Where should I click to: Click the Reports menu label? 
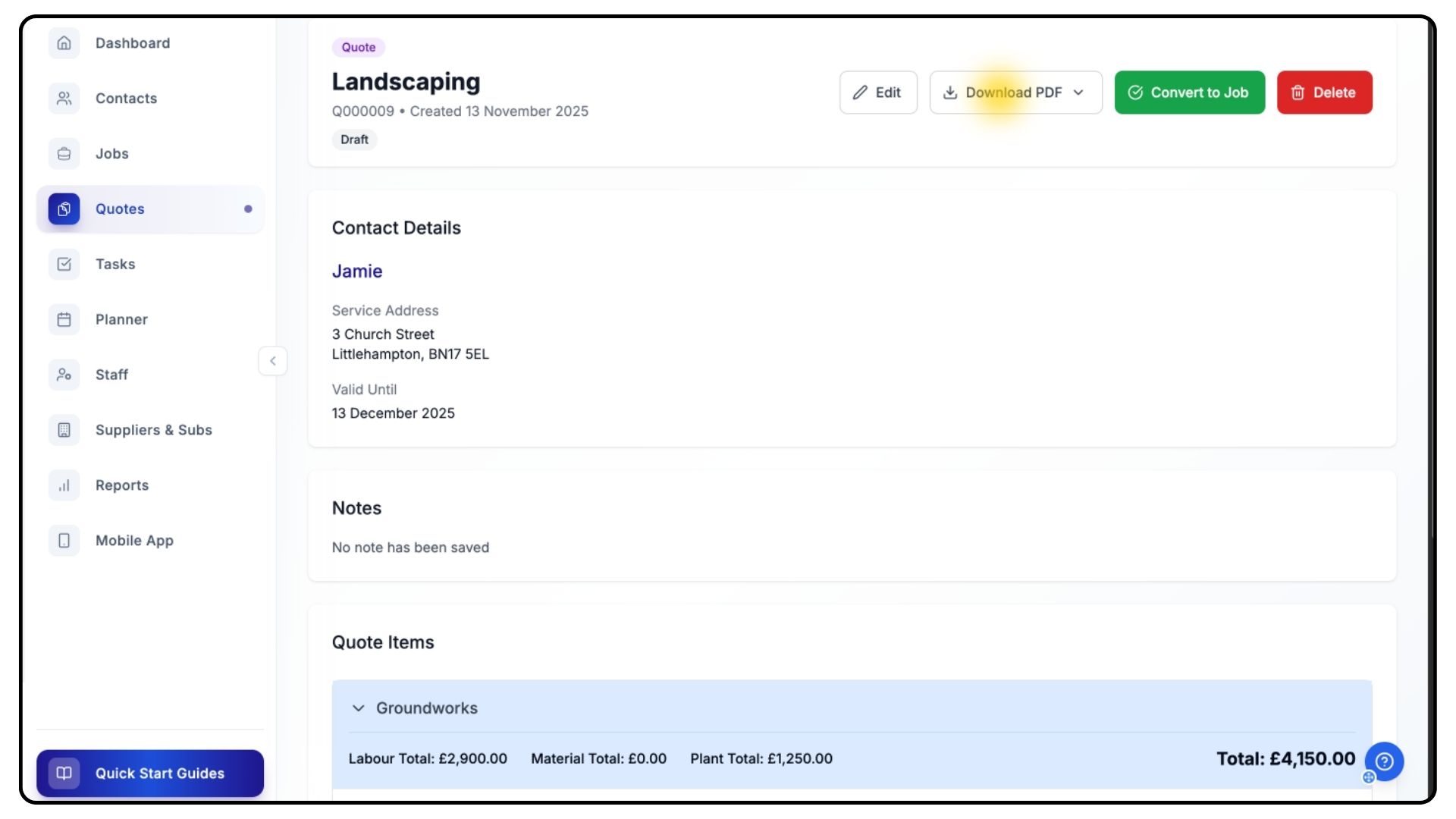pos(122,485)
